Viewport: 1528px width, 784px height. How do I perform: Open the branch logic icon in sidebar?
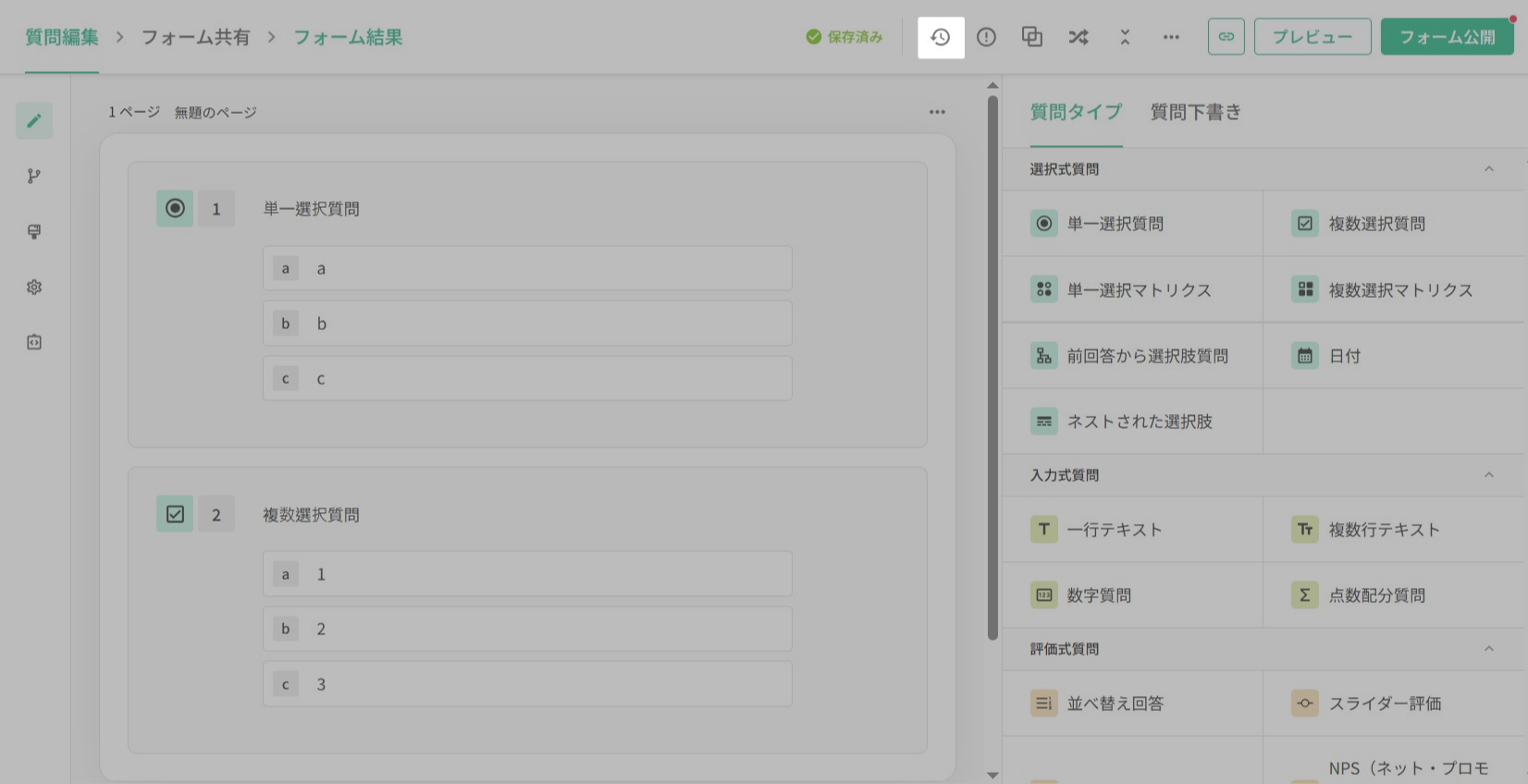click(x=34, y=176)
